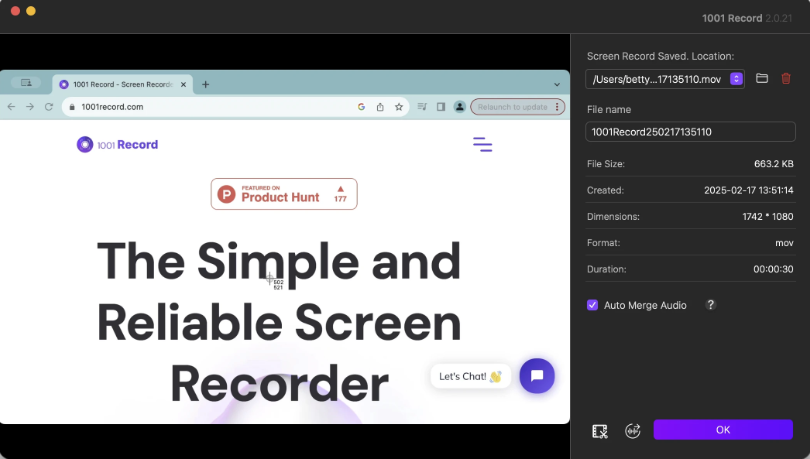Open a new browser tab with plus

click(206, 84)
